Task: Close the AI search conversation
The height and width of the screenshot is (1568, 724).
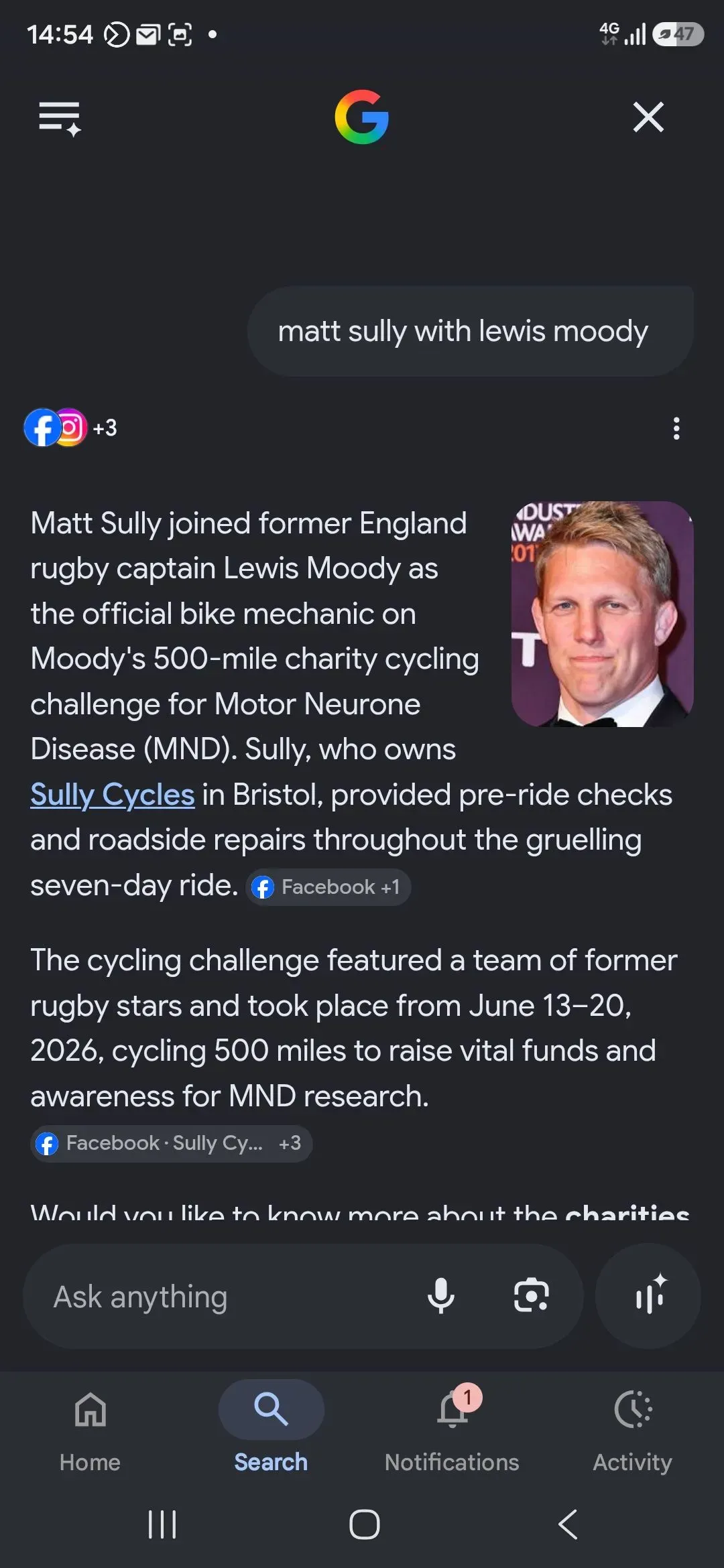Action: 648,117
